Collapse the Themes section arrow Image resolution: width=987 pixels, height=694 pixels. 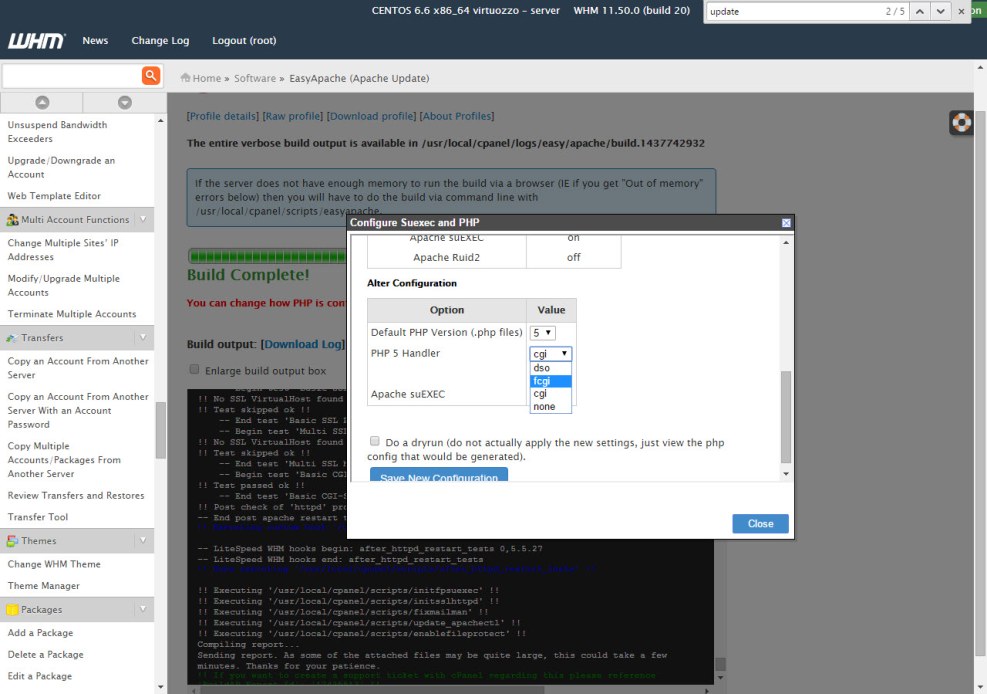(143, 541)
